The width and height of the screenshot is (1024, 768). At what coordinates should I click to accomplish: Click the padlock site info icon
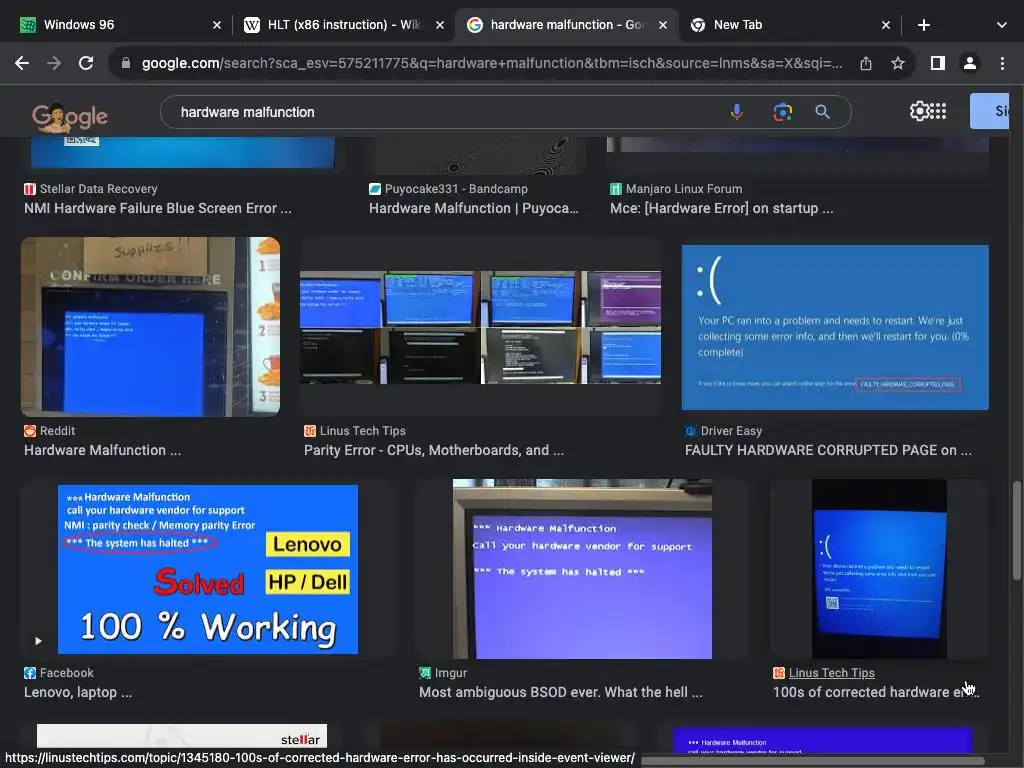tap(125, 63)
